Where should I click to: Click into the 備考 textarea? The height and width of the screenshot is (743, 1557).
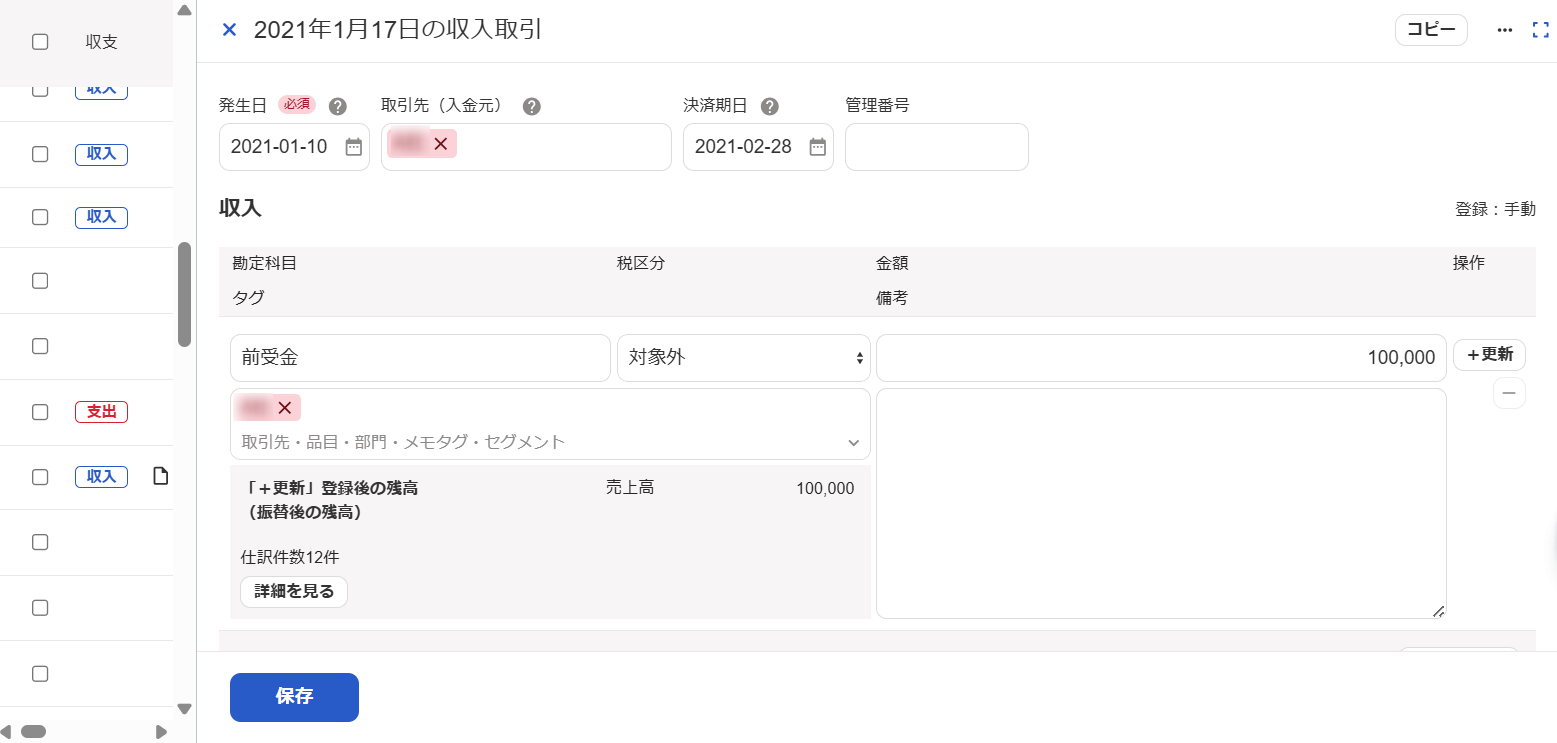(1161, 504)
